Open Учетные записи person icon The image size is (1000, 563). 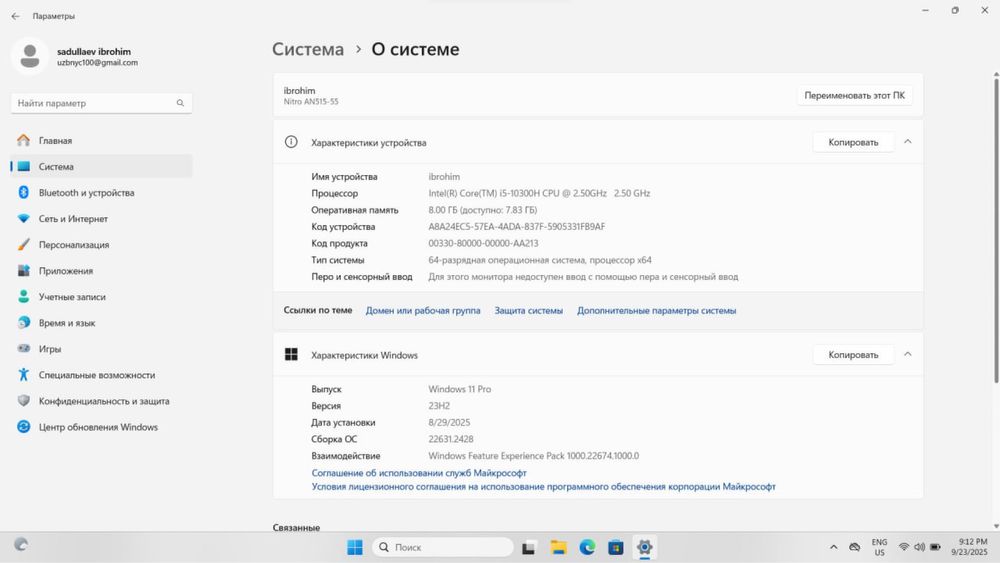point(24,297)
